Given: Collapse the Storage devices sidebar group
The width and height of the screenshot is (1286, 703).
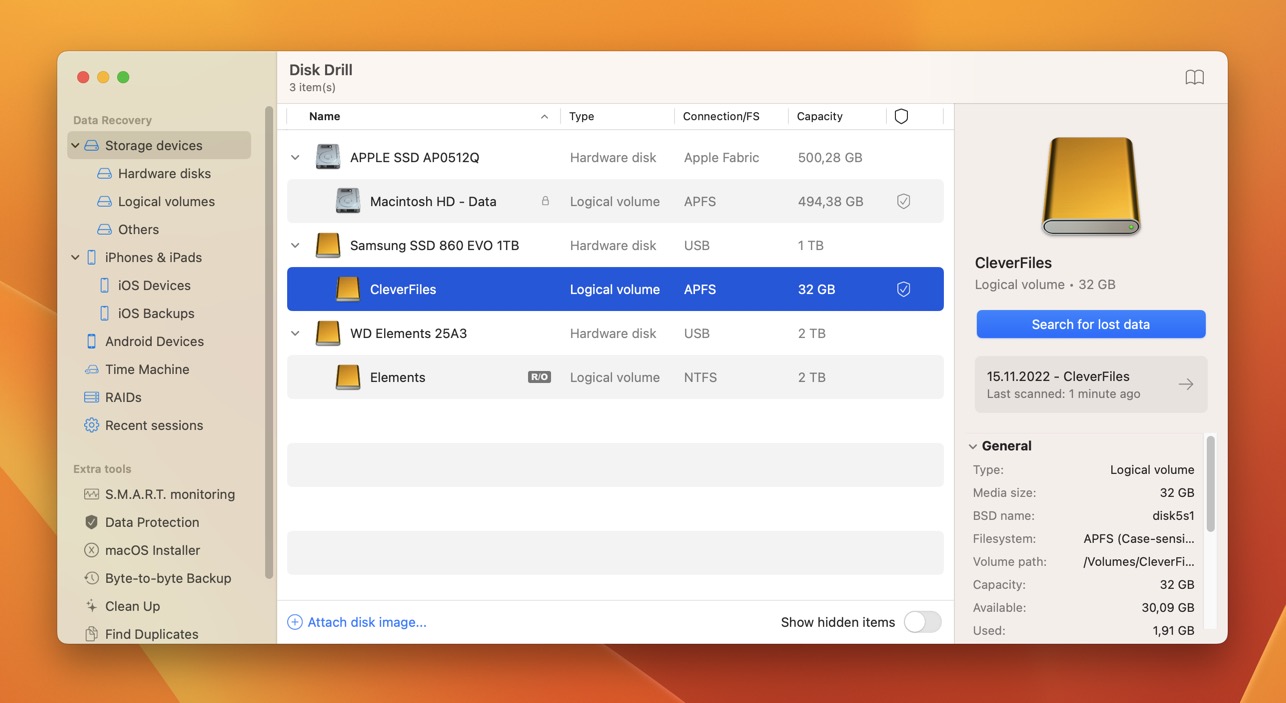Looking at the screenshot, I should 75,145.
